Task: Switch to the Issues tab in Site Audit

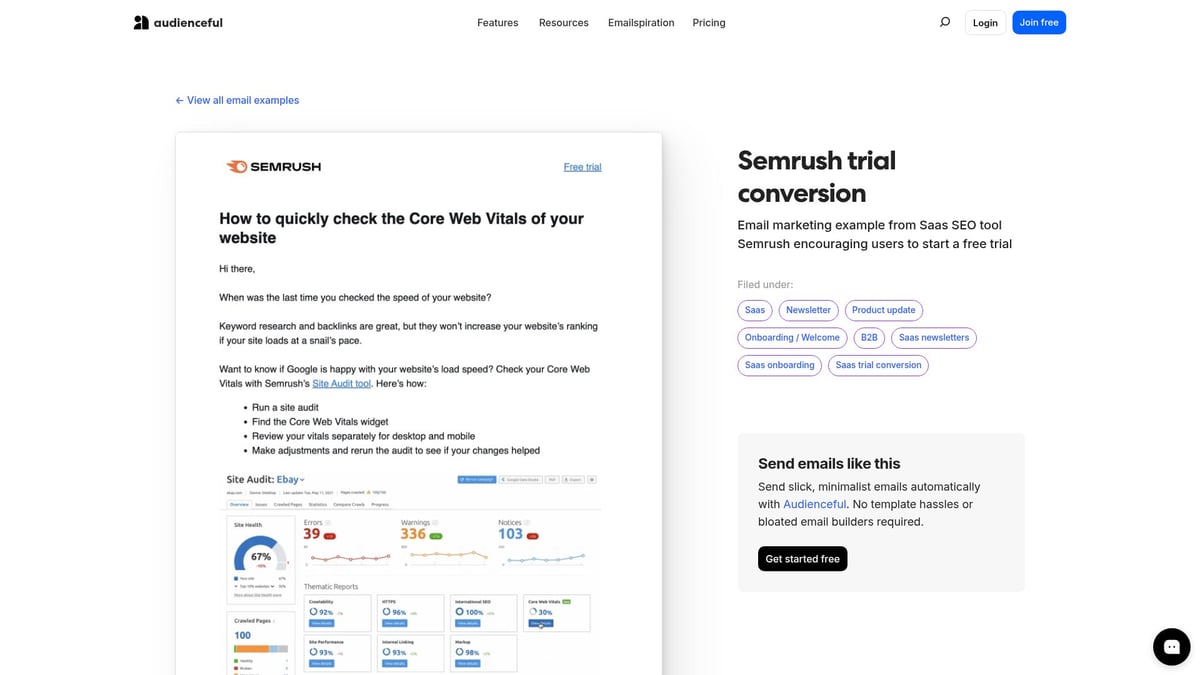Action: 261,504
